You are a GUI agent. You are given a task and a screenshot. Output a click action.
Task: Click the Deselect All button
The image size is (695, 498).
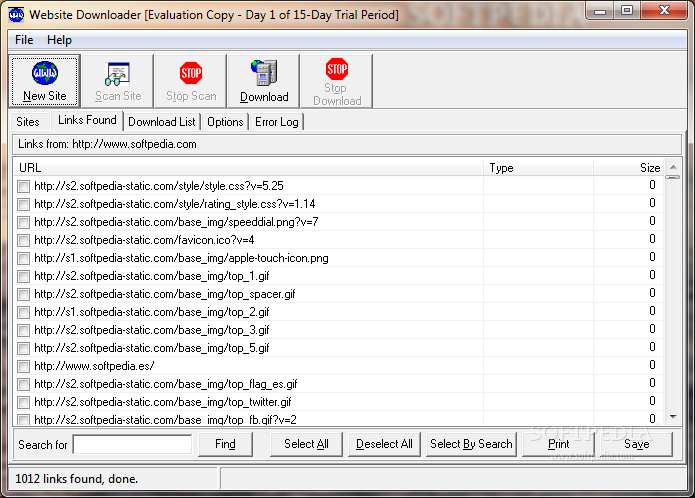tap(384, 444)
